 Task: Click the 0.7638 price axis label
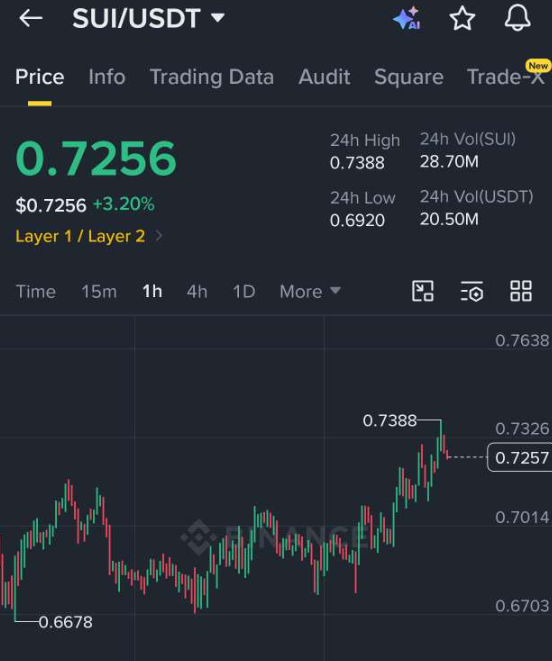(x=522, y=340)
